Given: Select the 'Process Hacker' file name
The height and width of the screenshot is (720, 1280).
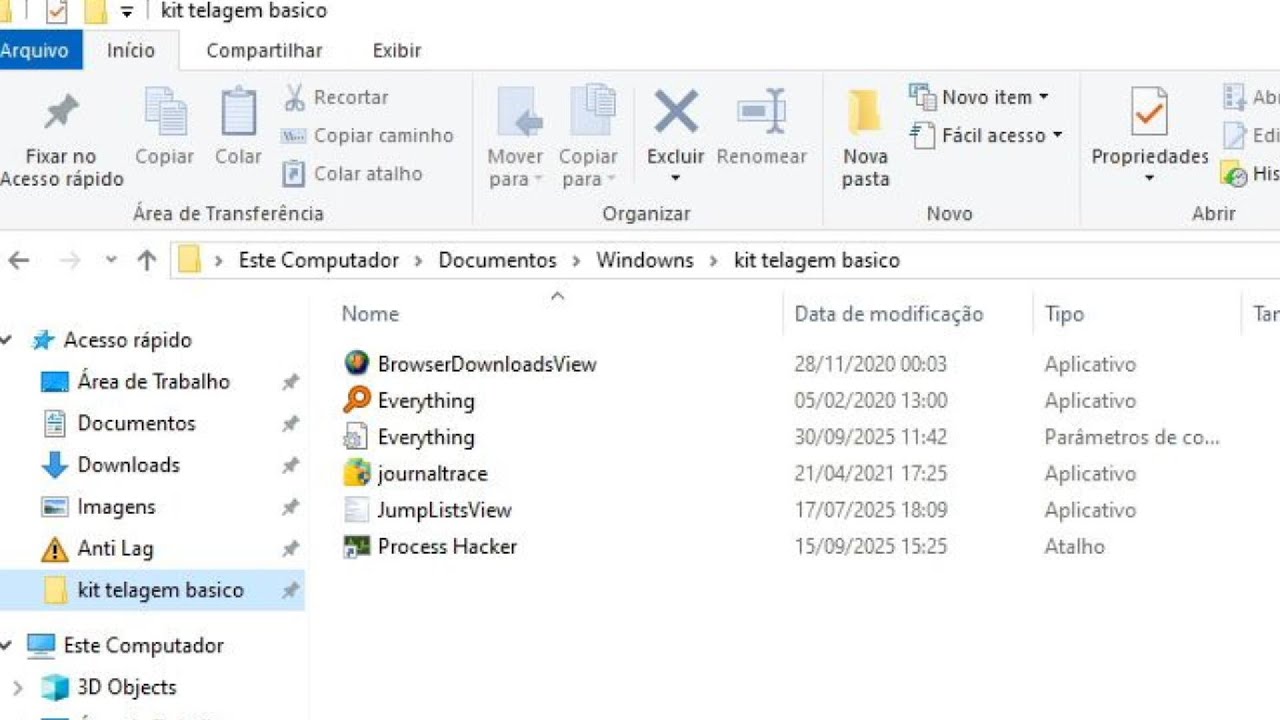Looking at the screenshot, I should coord(447,546).
